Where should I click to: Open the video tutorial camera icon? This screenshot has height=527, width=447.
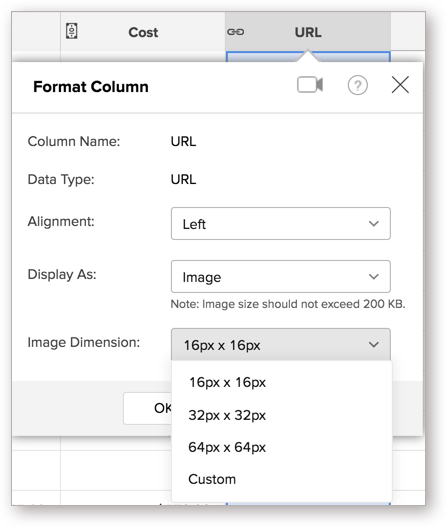pos(310,85)
